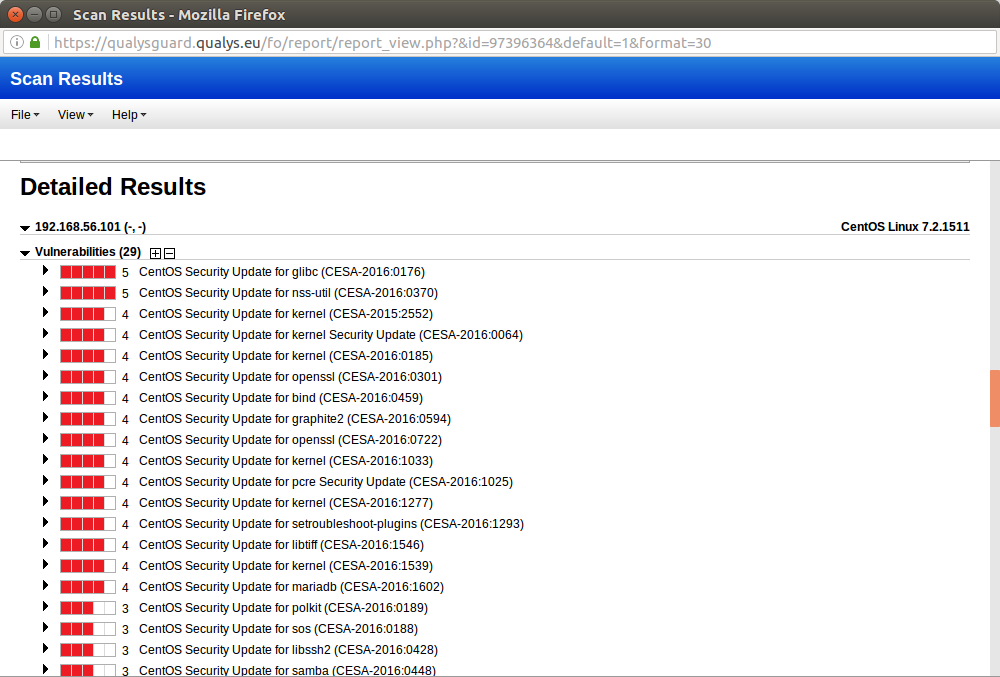This screenshot has height=677, width=1000.
Task: Expand all vulnerabilities with plus icon
Action: pos(156,253)
